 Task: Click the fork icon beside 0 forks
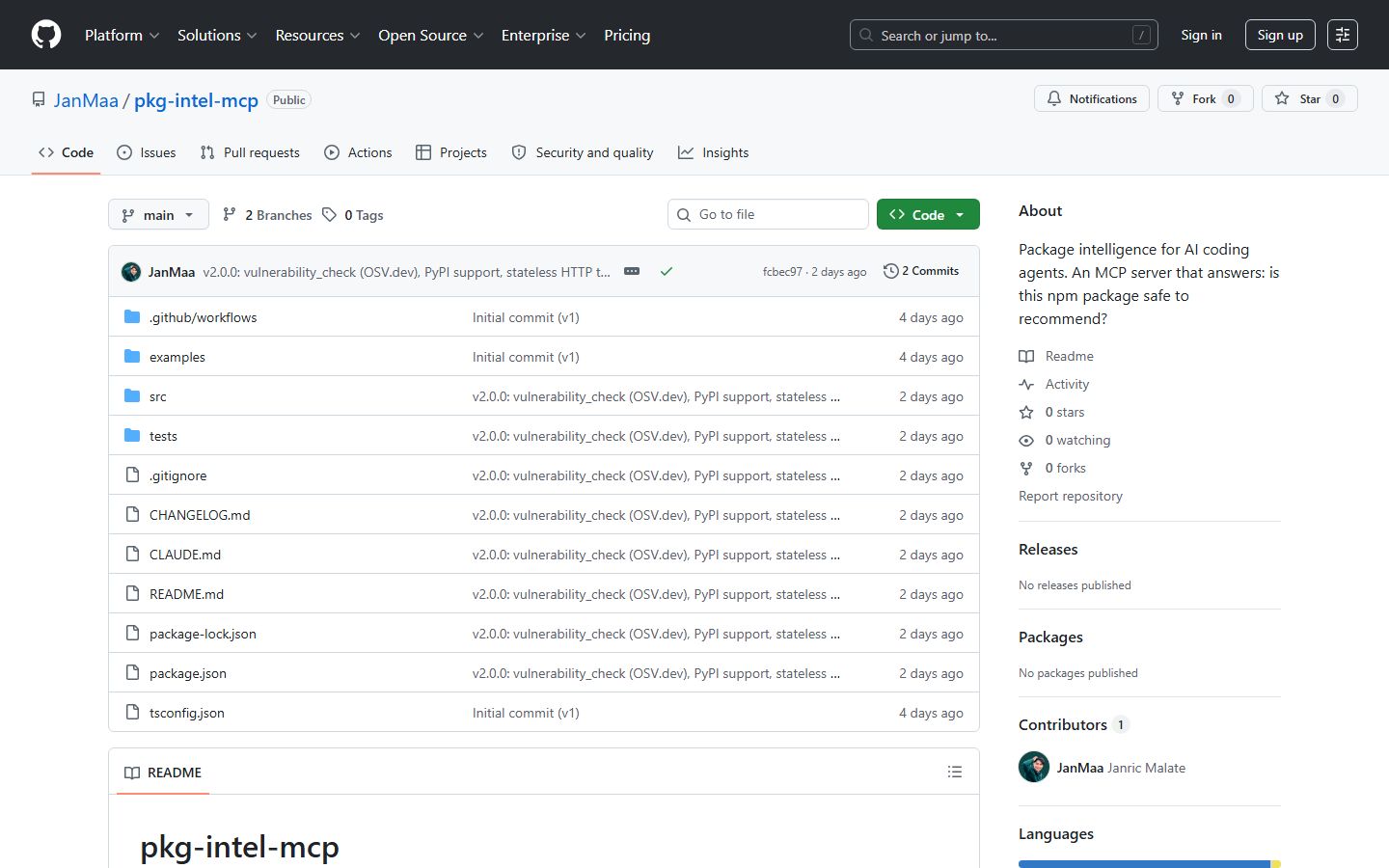(1026, 468)
